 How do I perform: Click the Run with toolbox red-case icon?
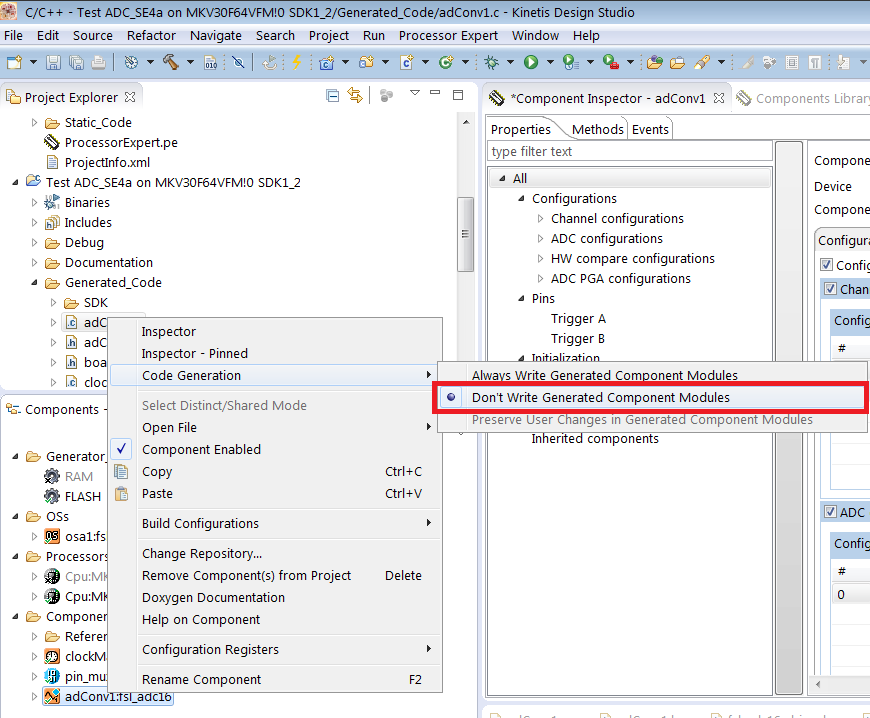[x=610, y=62]
